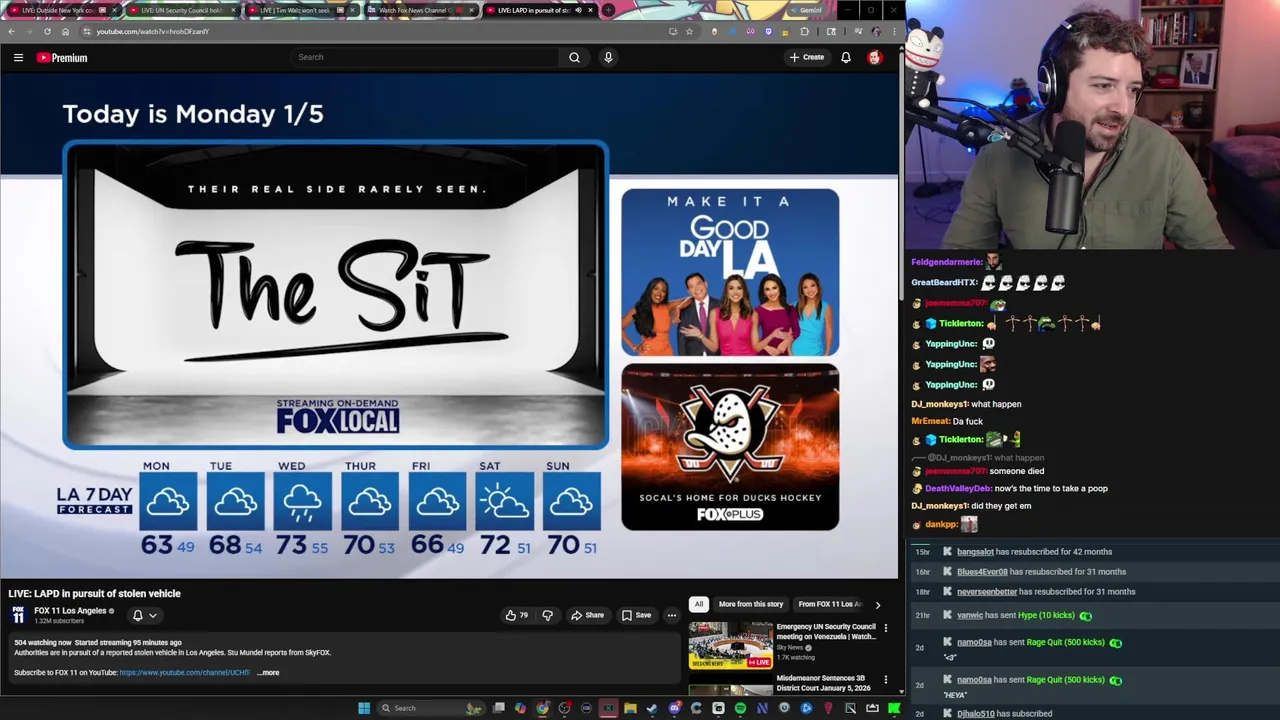This screenshot has height=720, width=1280.
Task: Open browser home page icon
Action: pos(65,31)
